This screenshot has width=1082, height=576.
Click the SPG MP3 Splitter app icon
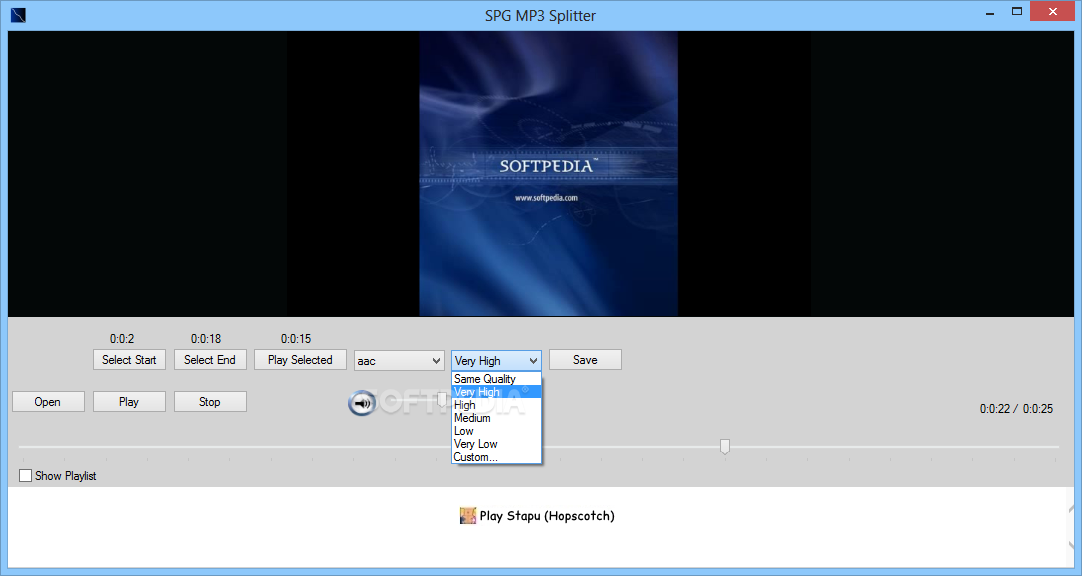point(19,14)
